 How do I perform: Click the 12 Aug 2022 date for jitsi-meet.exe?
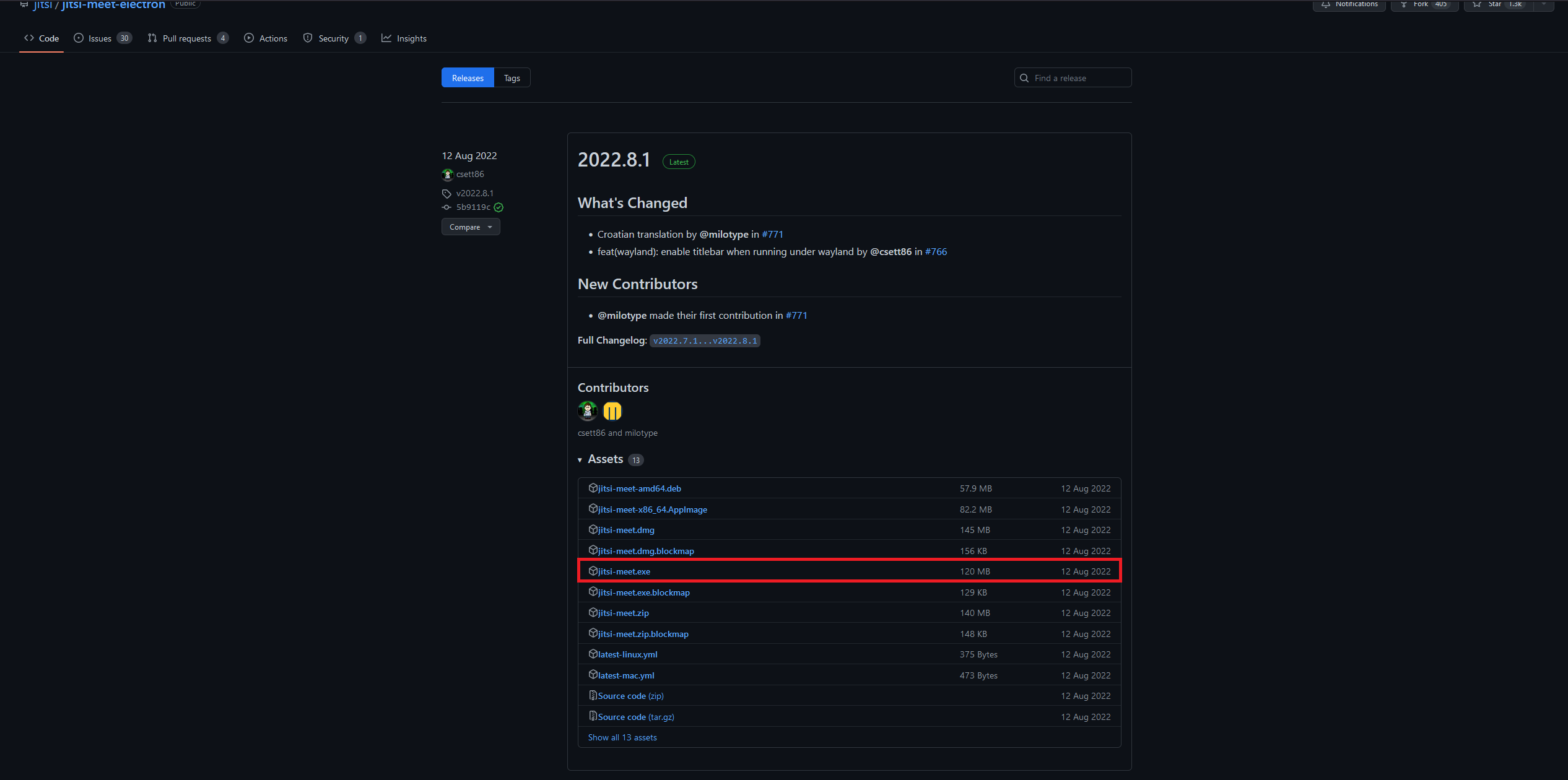point(1086,571)
